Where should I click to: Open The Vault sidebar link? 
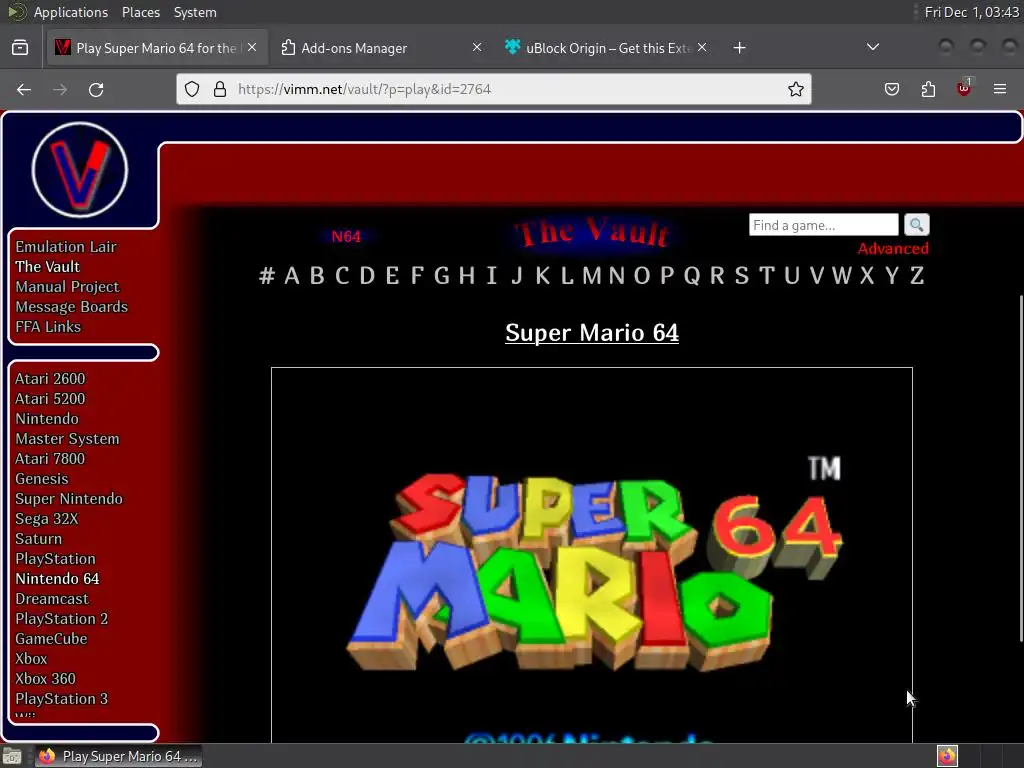48,266
